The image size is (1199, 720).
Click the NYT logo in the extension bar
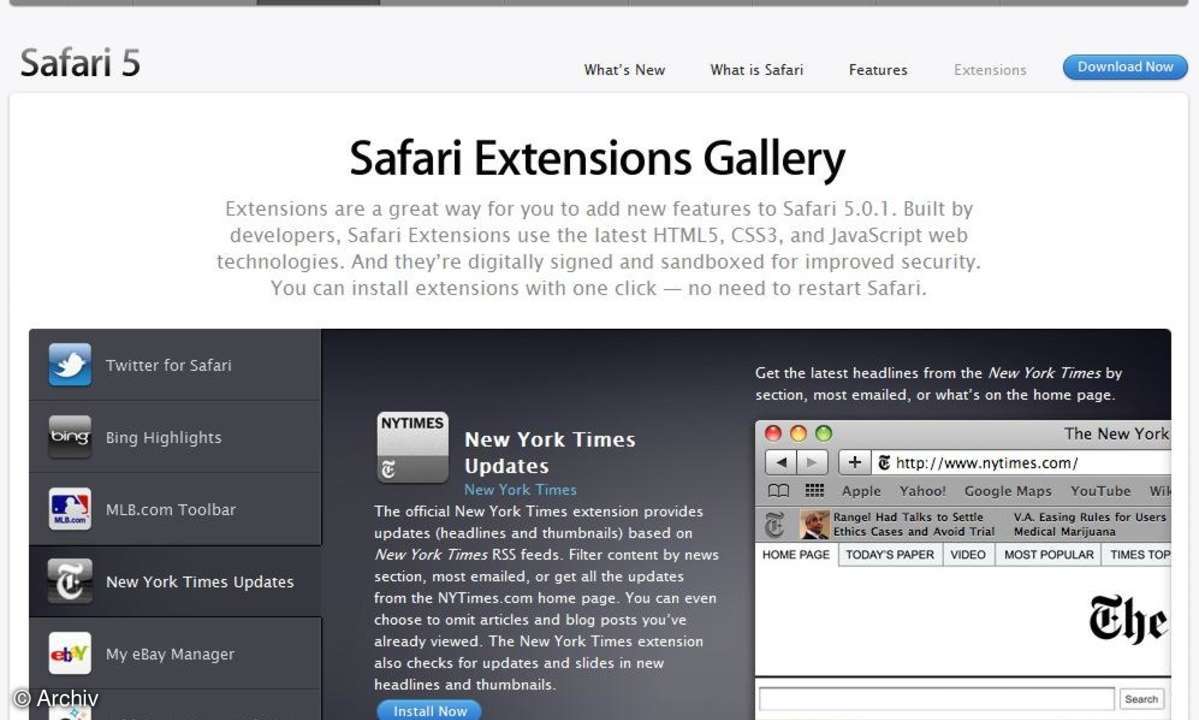[x=775, y=524]
